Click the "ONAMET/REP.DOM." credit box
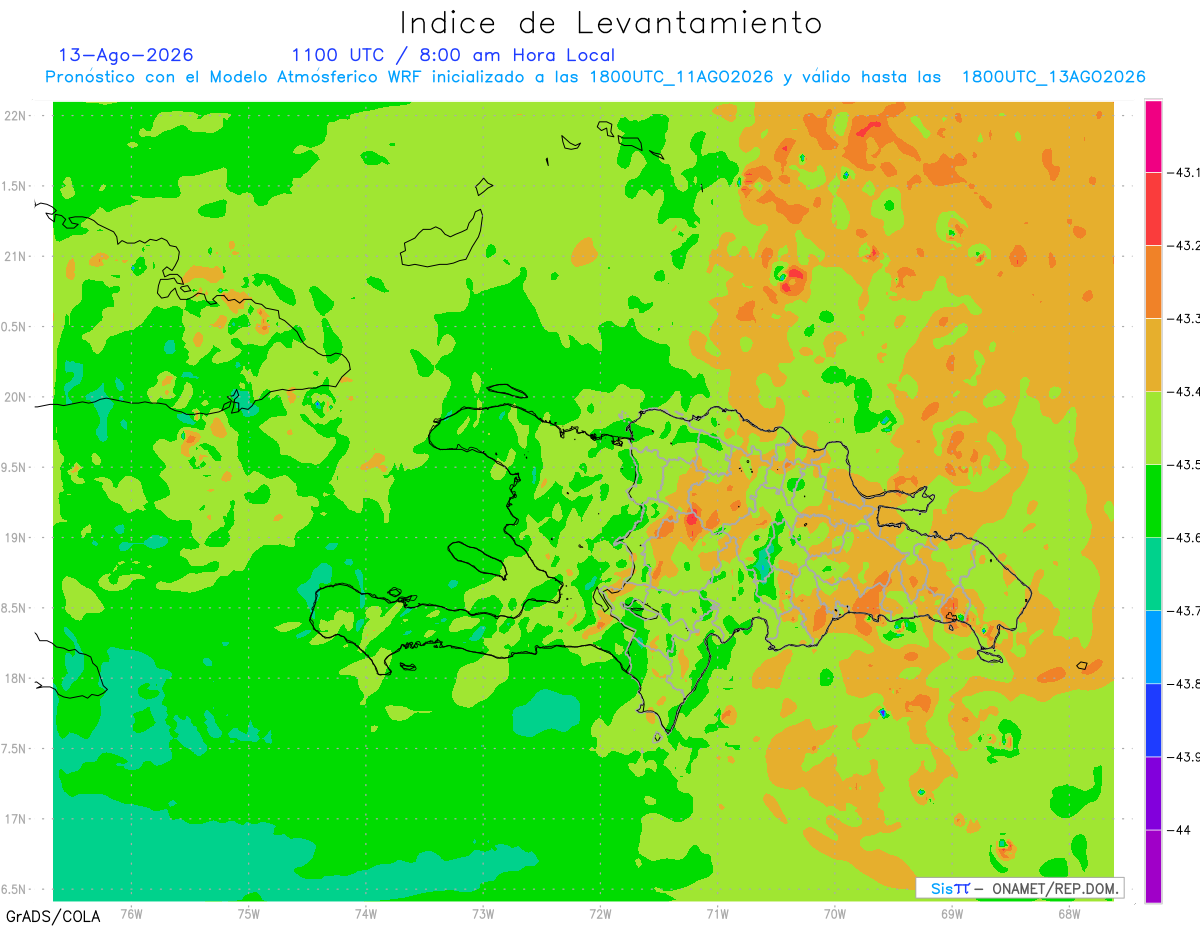This screenshot has width=1200, height=927. (1020, 888)
